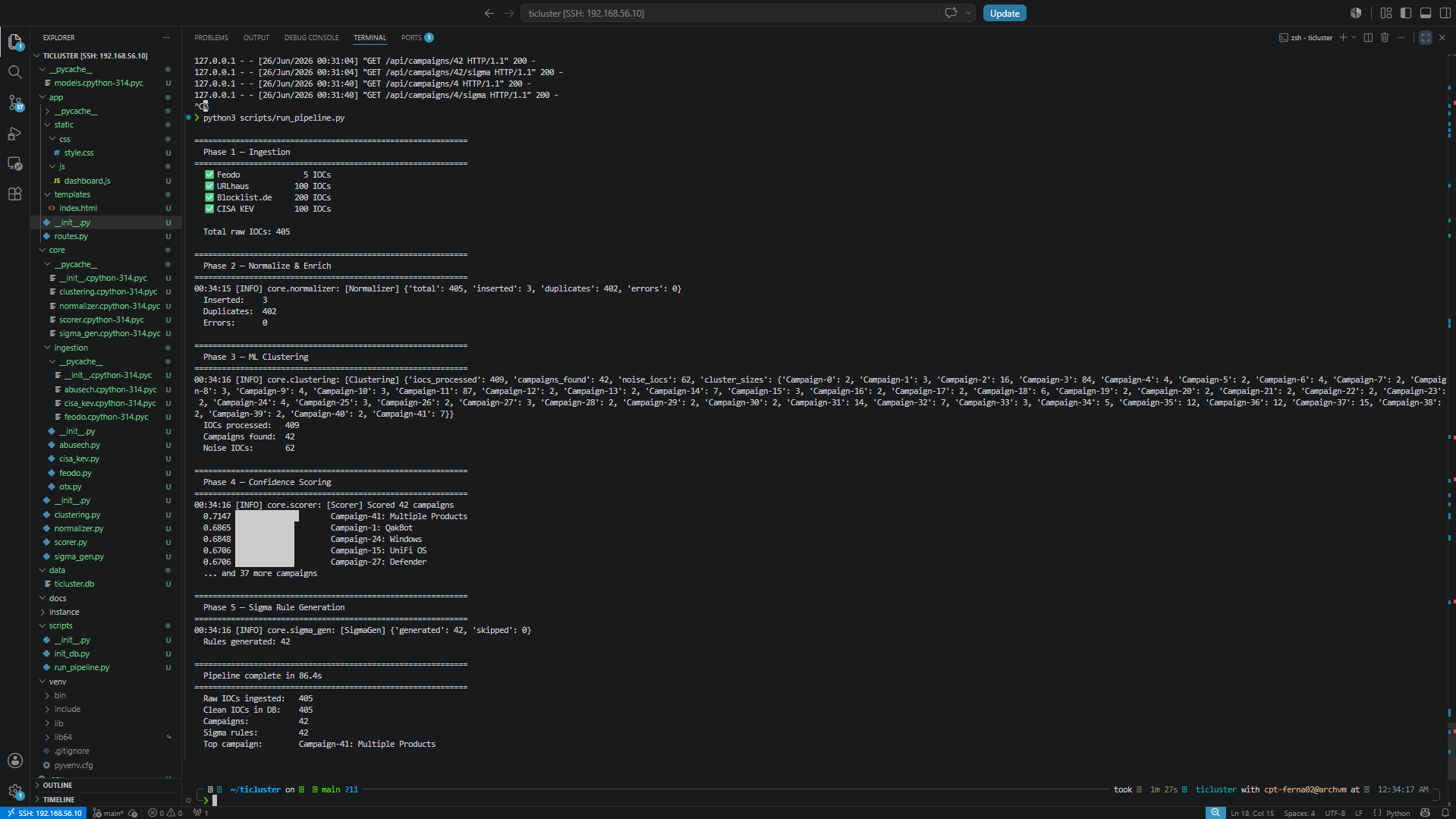Screen dimensions: 1456x819
Task: Open the dashboard.js file
Action: (x=106, y=181)
